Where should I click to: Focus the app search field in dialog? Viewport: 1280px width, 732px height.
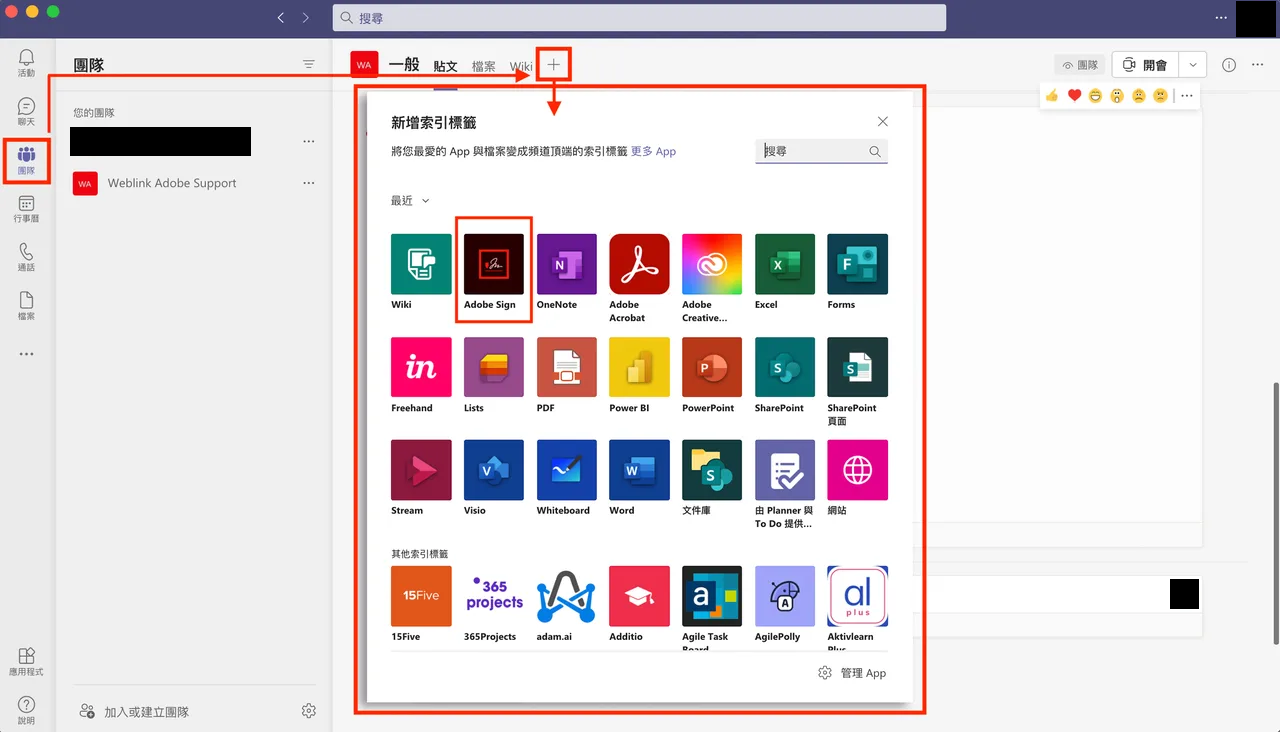click(x=821, y=151)
